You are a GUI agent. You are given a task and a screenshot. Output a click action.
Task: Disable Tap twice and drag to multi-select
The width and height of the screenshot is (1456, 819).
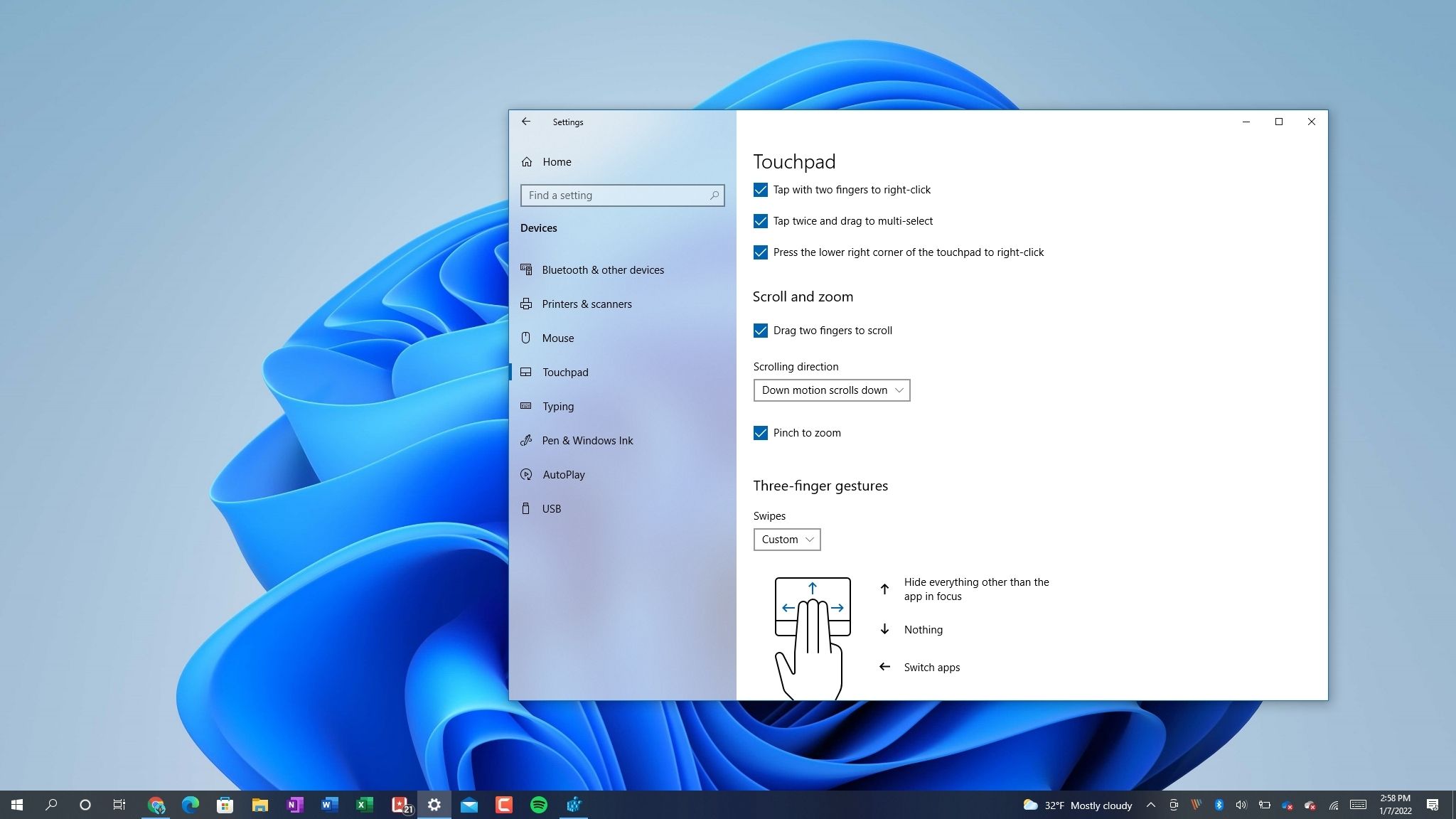761,221
